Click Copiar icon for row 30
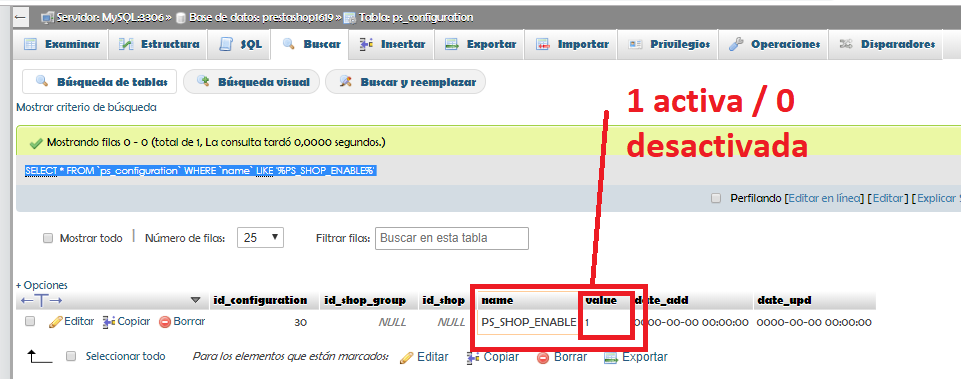 click(126, 321)
